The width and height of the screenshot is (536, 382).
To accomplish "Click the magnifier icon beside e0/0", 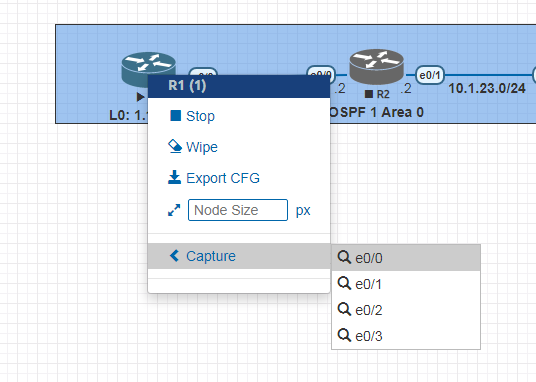I will 344,257.
